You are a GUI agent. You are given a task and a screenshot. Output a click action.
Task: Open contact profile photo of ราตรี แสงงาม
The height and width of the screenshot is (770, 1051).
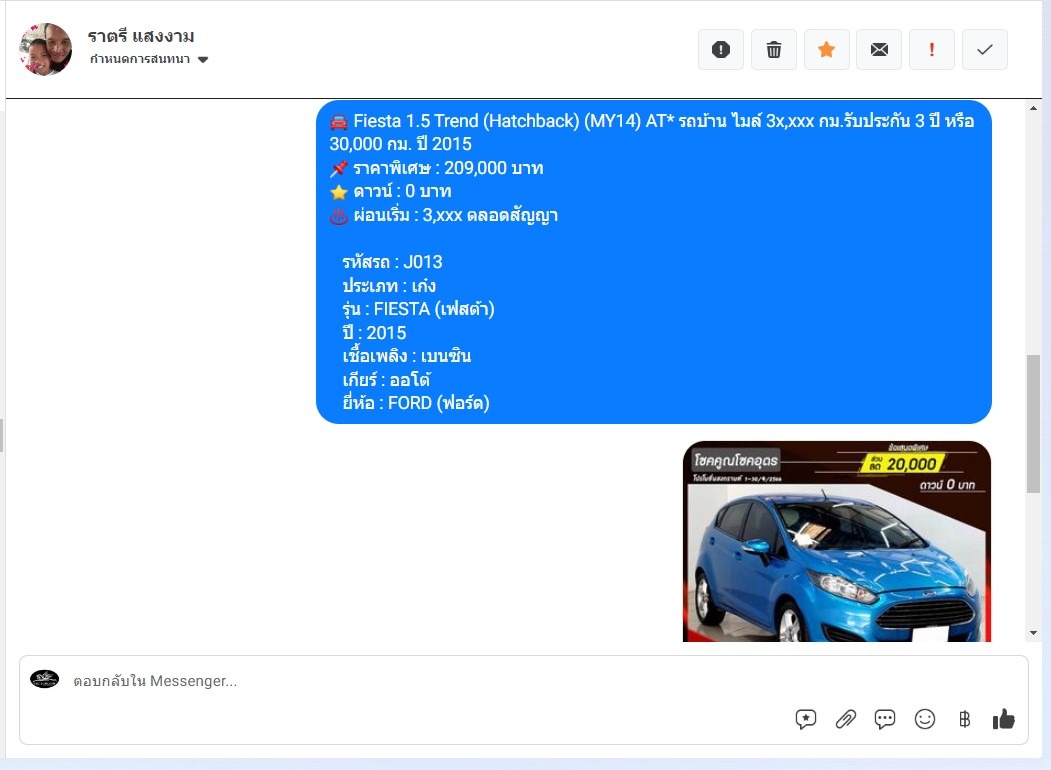pos(46,49)
